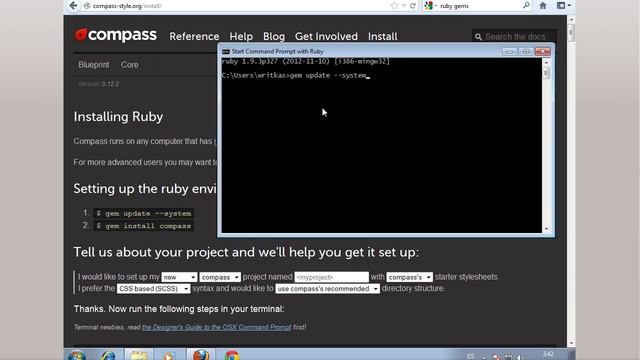The width and height of the screenshot is (640, 360).
Task: Switch to the Blueprint tab
Action: click(x=93, y=64)
